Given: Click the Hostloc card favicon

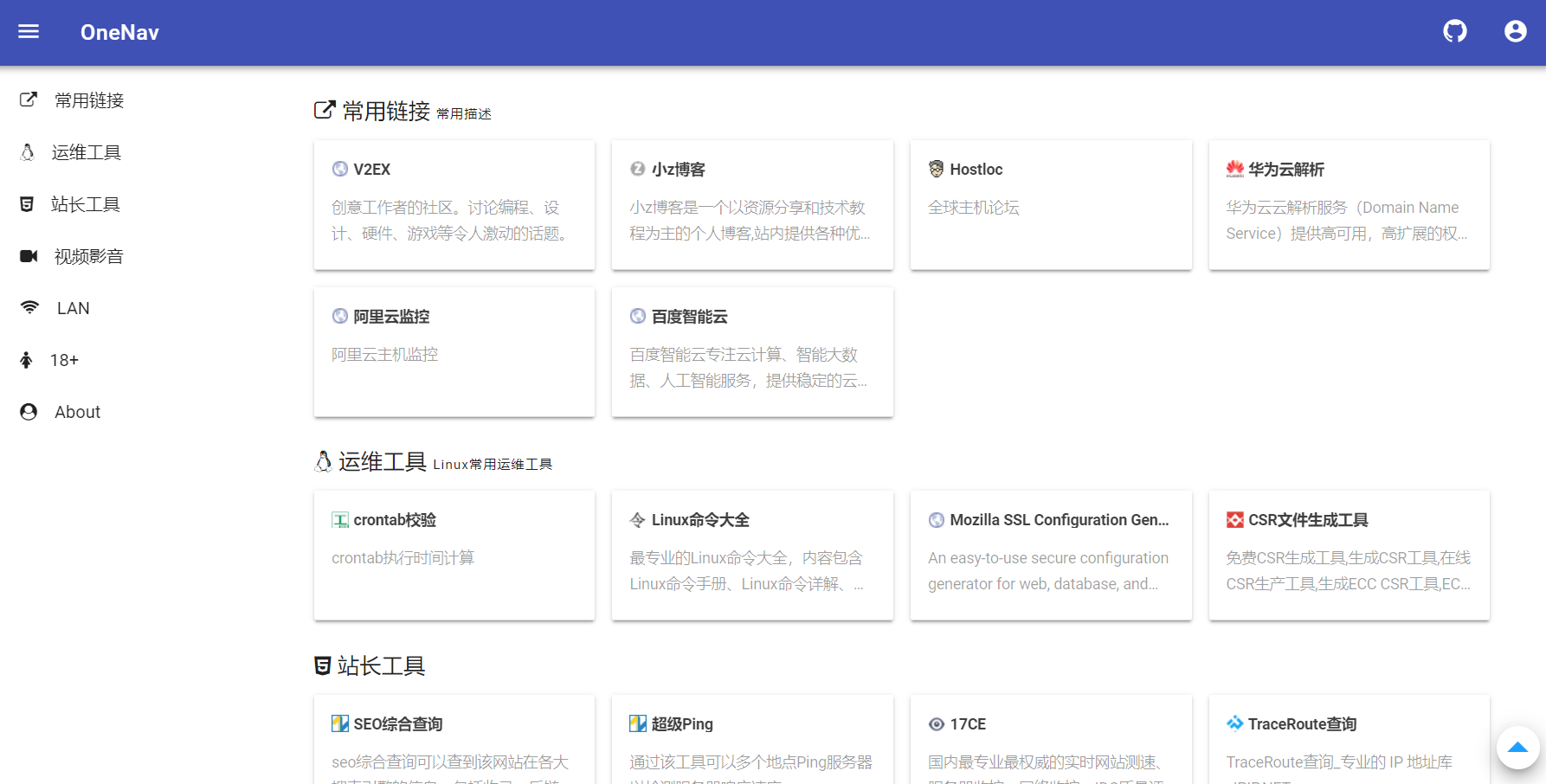Looking at the screenshot, I should [x=936, y=169].
